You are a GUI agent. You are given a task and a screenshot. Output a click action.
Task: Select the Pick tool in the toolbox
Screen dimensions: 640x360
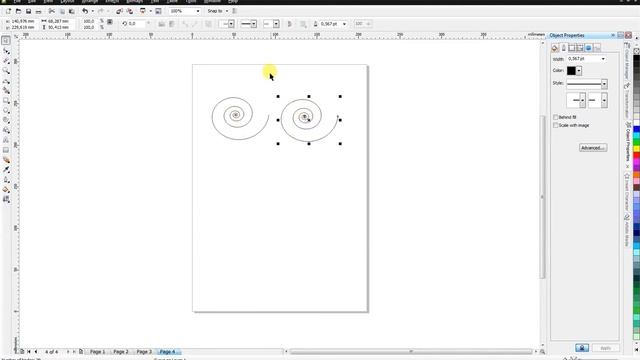[6, 40]
